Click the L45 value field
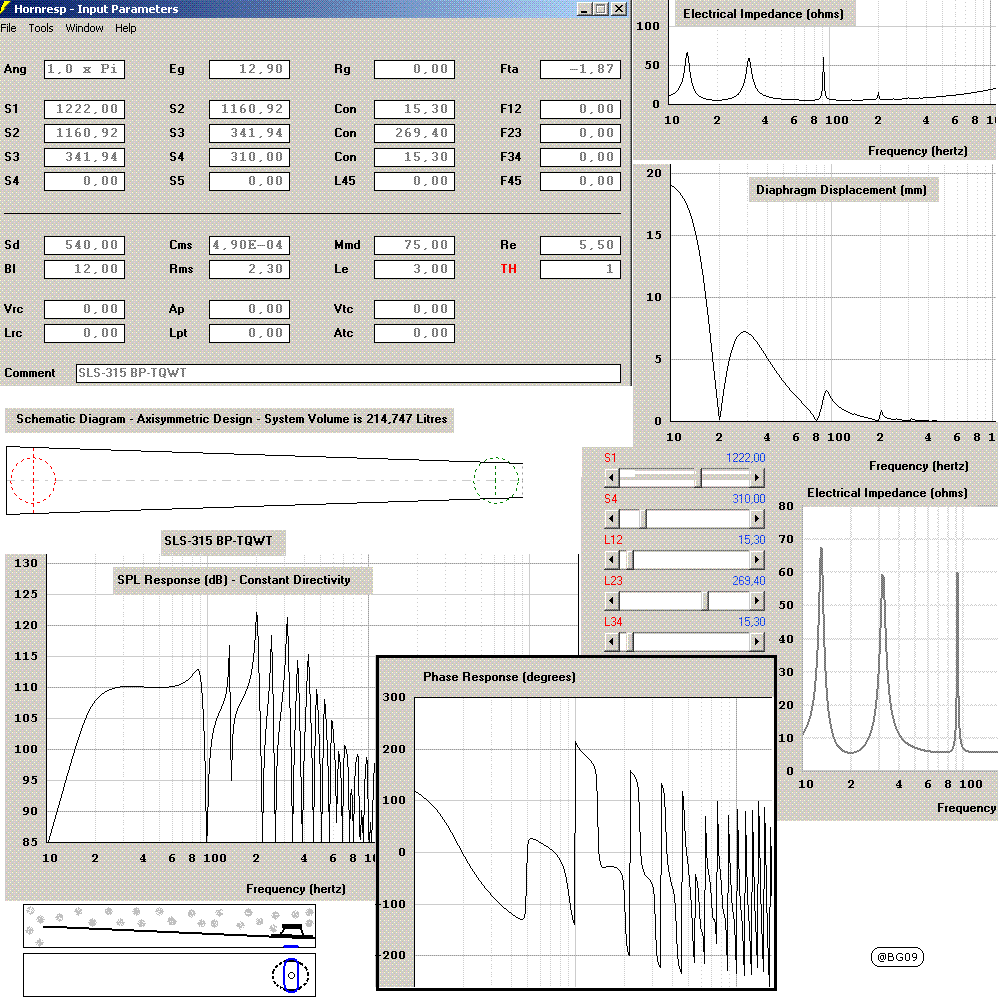This screenshot has width=998, height=998. coord(414,181)
